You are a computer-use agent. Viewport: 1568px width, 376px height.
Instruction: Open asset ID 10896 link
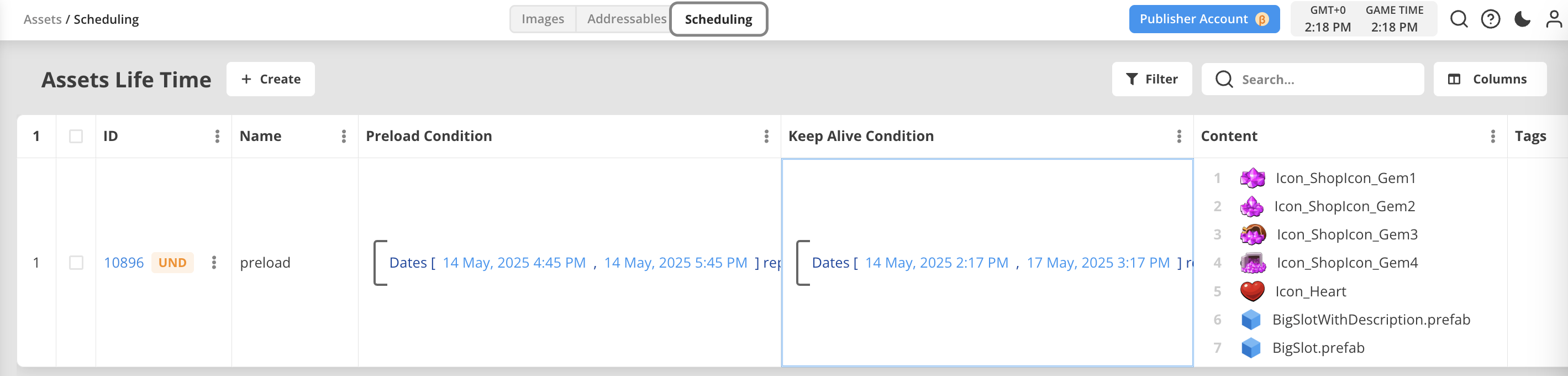[x=124, y=263]
